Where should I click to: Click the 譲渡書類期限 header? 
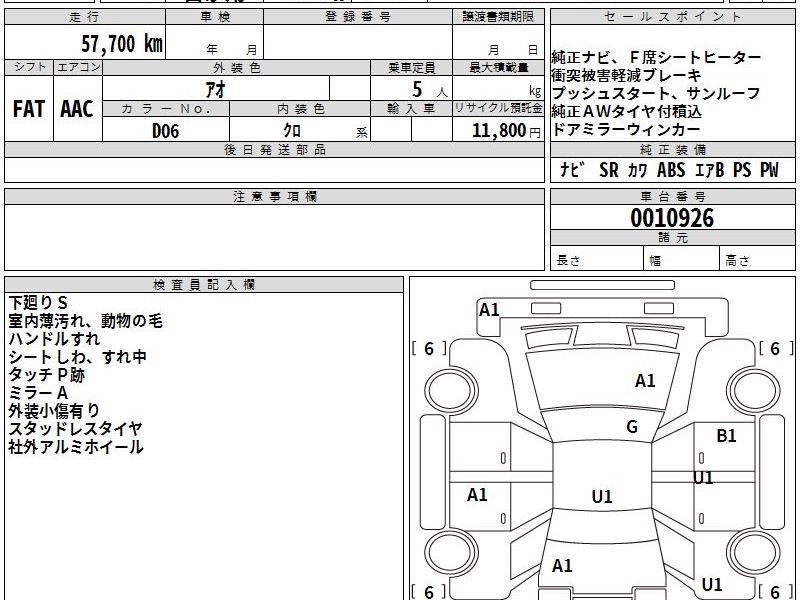pos(498,17)
